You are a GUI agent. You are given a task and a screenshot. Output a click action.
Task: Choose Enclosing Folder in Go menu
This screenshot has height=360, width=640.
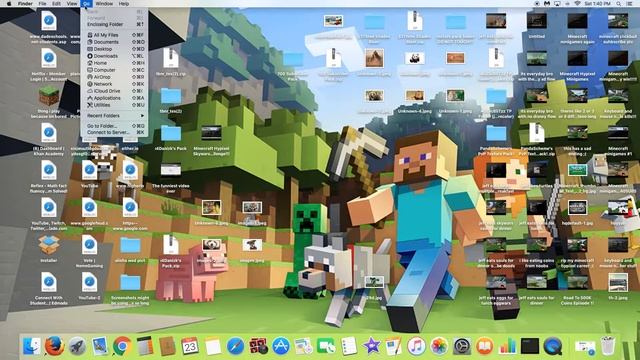(x=114, y=24)
